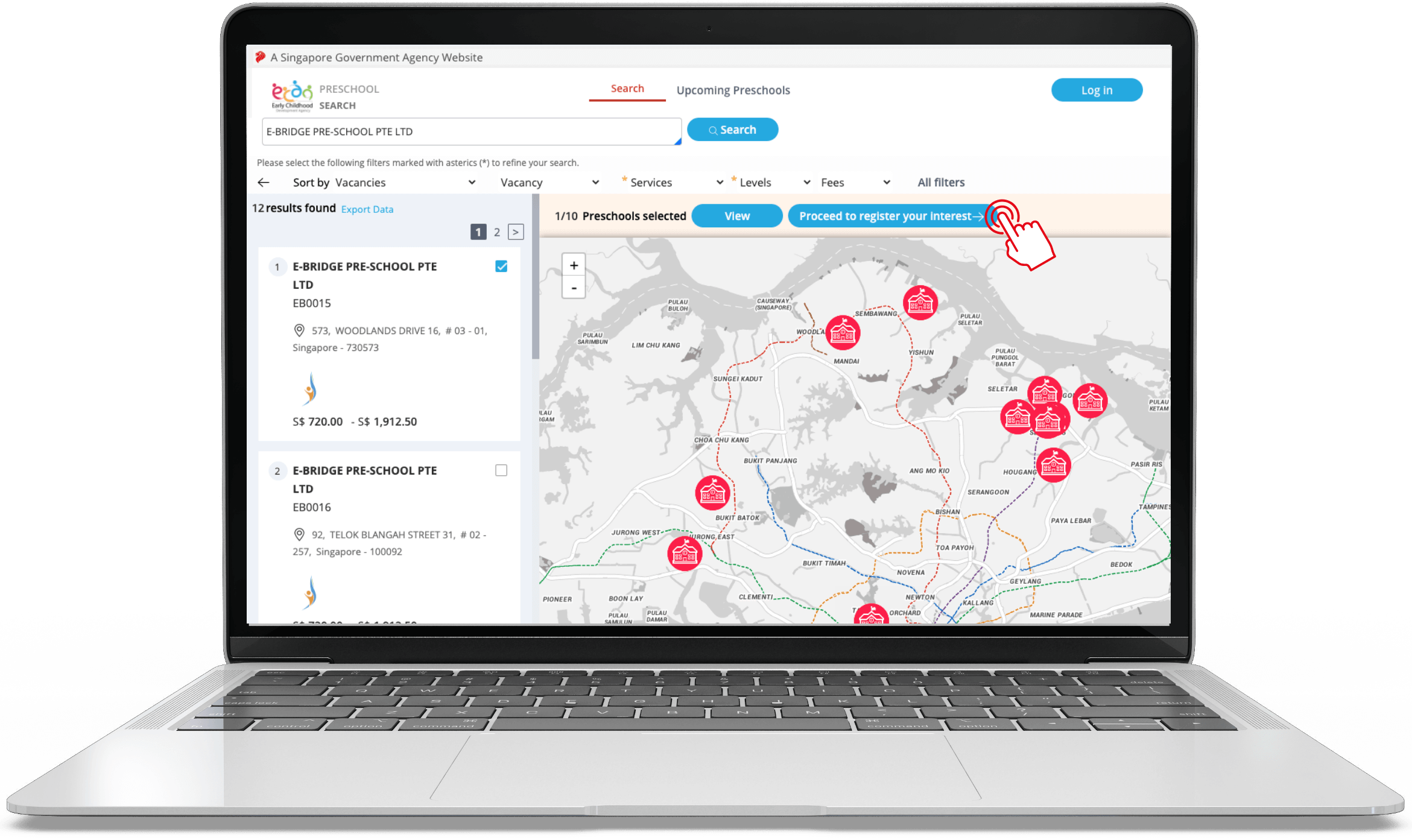This screenshot has height=840, width=1412.
Task: Expand the Fees filter dropdown
Action: (855, 182)
